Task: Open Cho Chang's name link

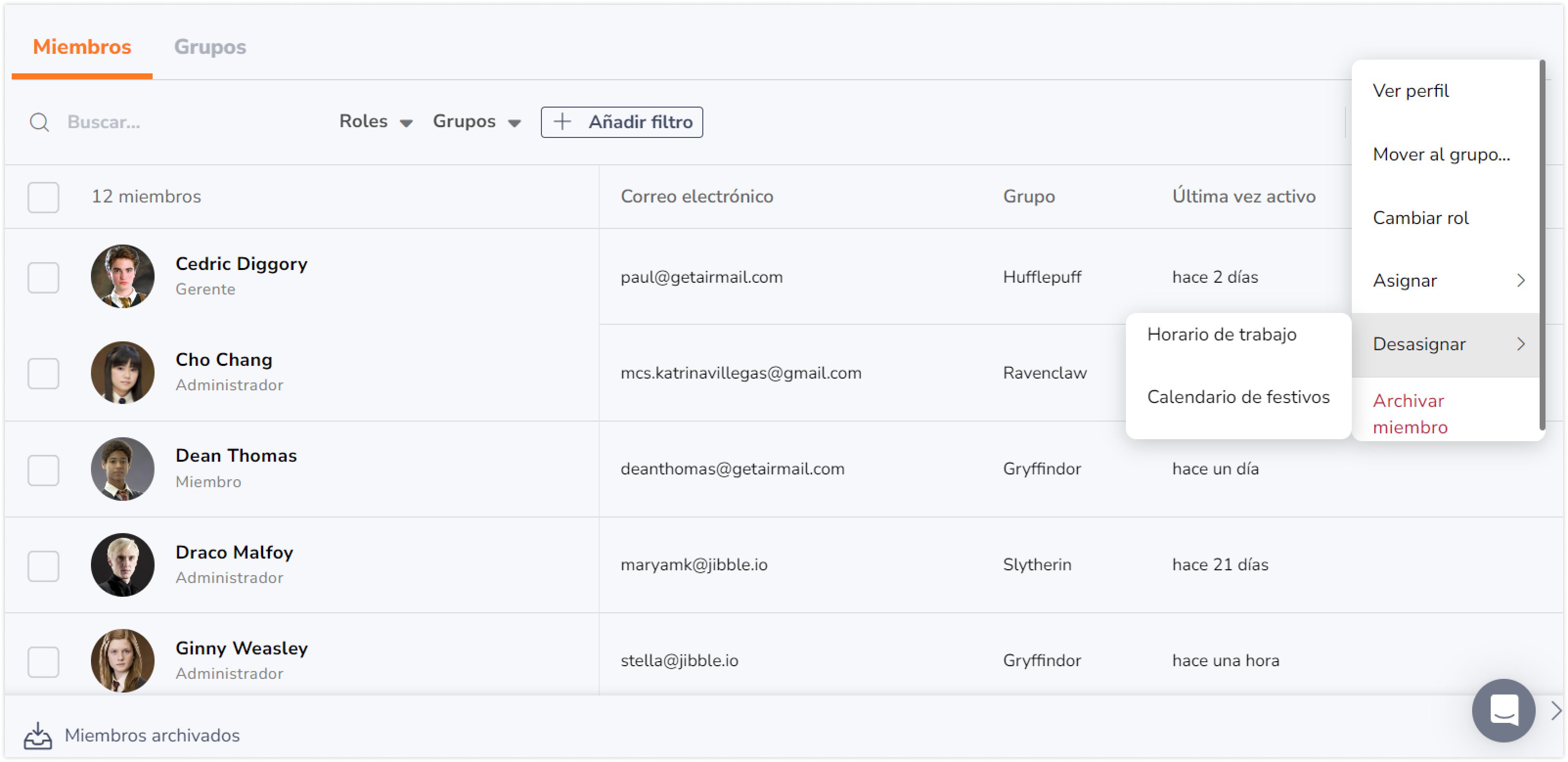Action: 224,360
